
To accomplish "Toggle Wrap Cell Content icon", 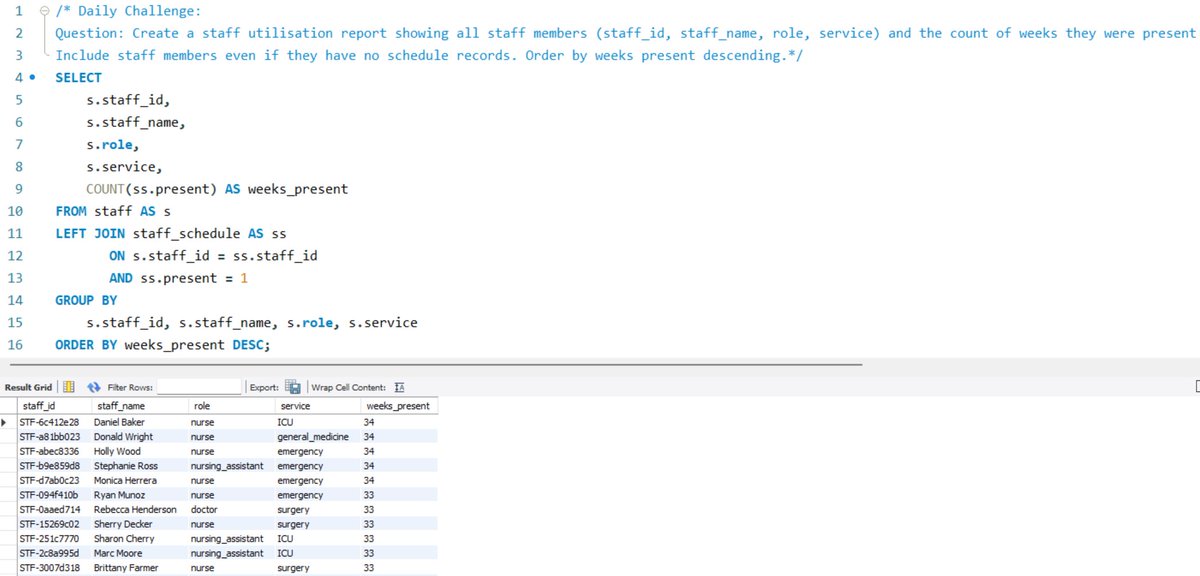I will 399,387.
